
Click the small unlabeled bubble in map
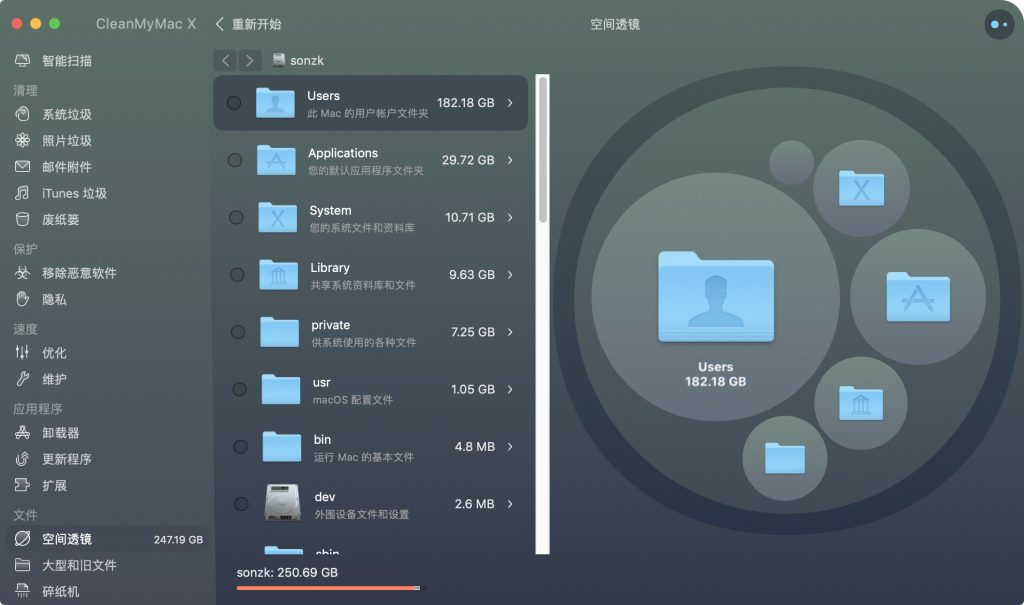792,163
